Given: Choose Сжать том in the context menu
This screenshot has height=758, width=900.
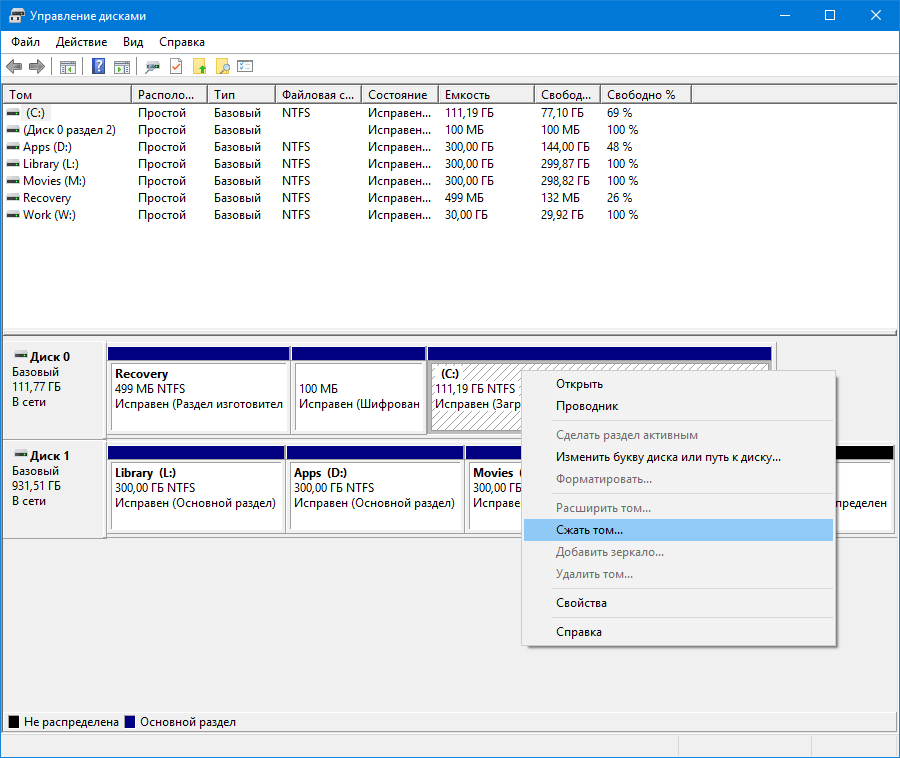Looking at the screenshot, I should [x=589, y=530].
